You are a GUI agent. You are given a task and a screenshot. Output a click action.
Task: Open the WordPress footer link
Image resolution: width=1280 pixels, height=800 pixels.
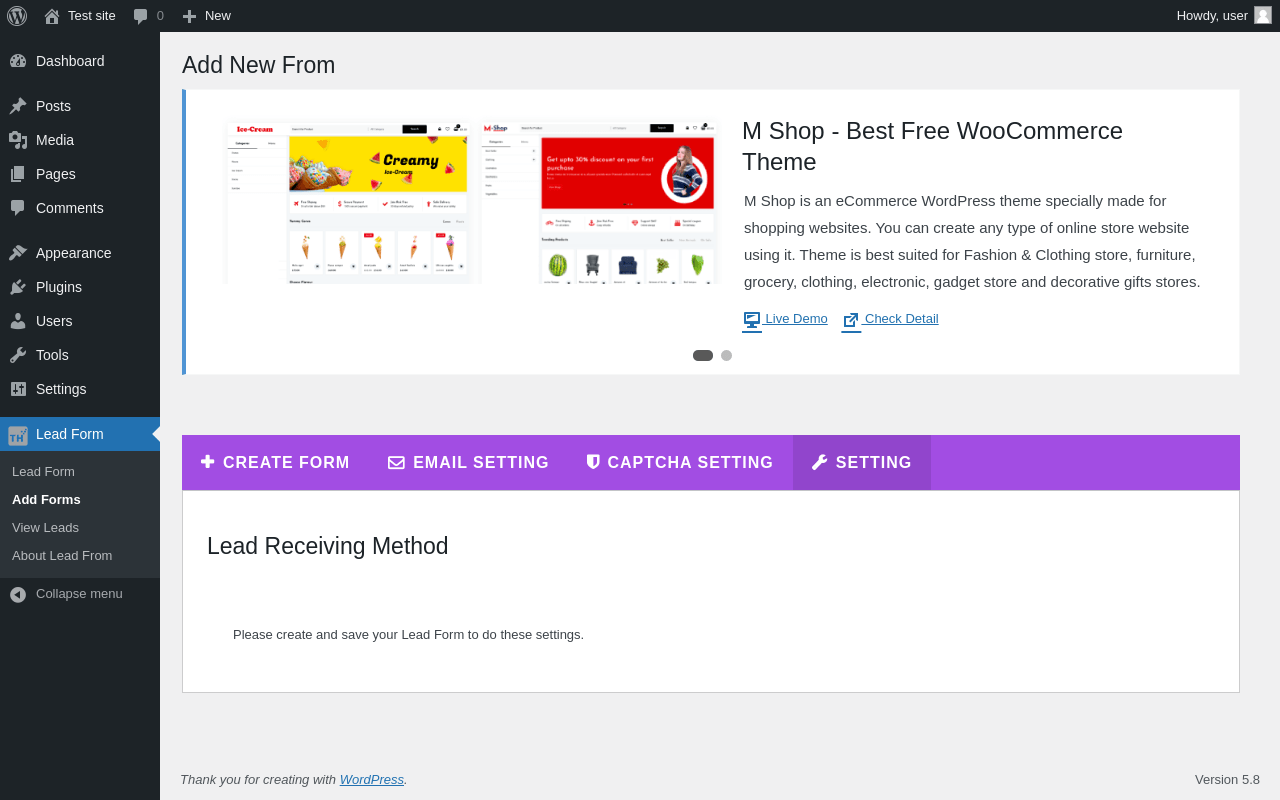point(372,779)
